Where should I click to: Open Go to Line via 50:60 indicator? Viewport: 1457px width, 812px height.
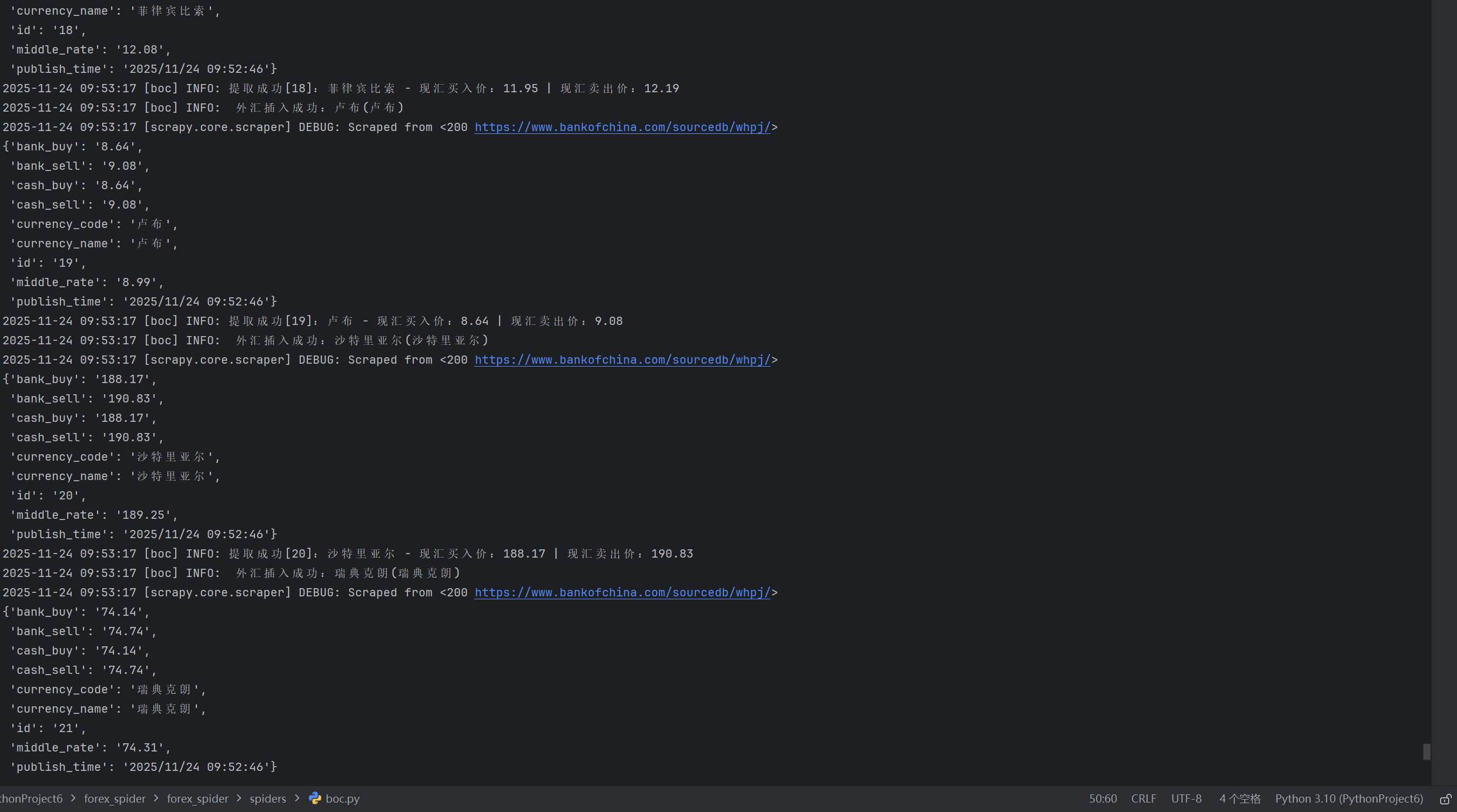click(x=1103, y=798)
